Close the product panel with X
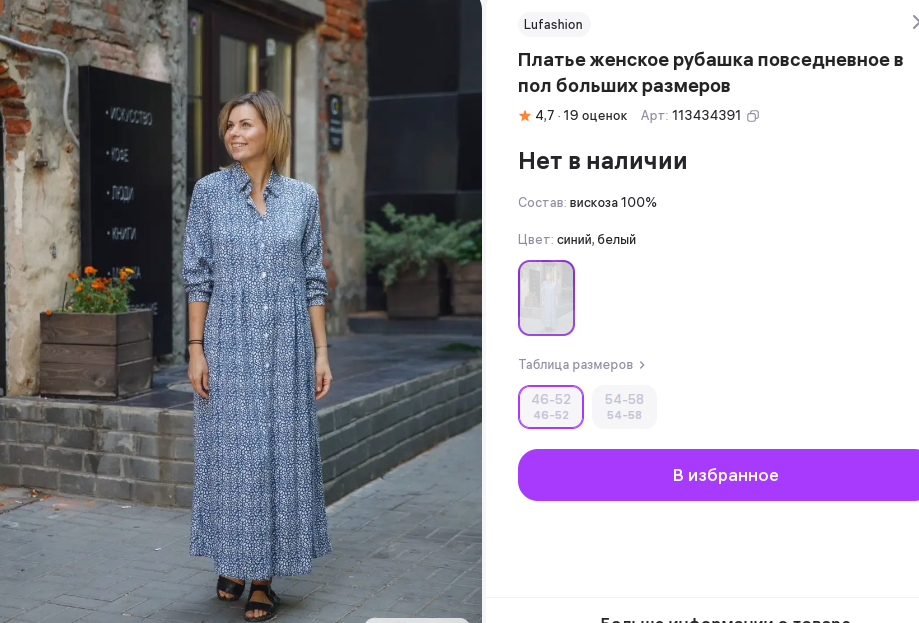This screenshot has width=919, height=623. [x=914, y=22]
